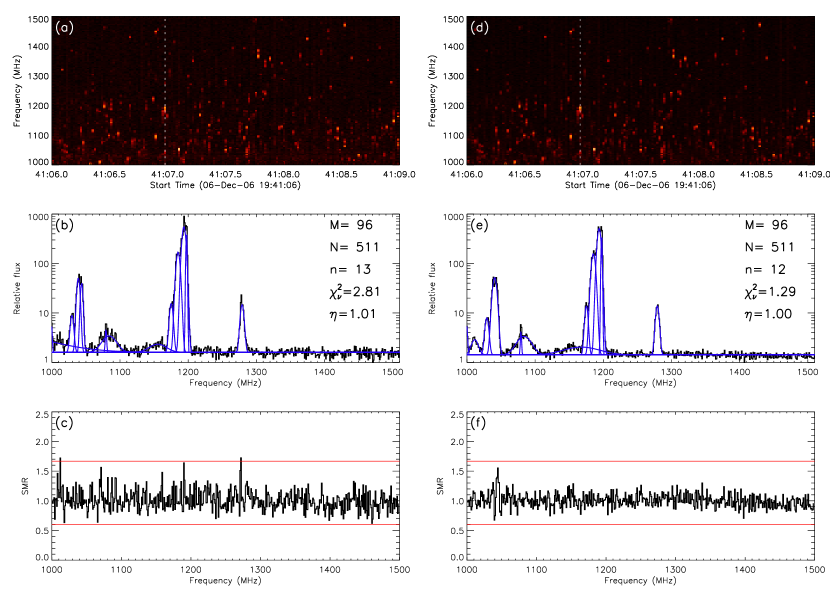Click the 'SMR' axis label of panel (f)
830x593 pixels.
tap(440, 487)
